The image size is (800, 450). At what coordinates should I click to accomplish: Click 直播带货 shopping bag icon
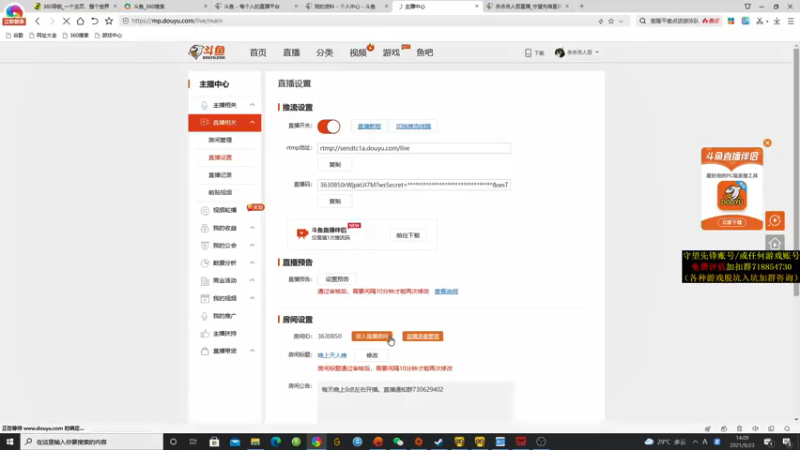(x=205, y=351)
